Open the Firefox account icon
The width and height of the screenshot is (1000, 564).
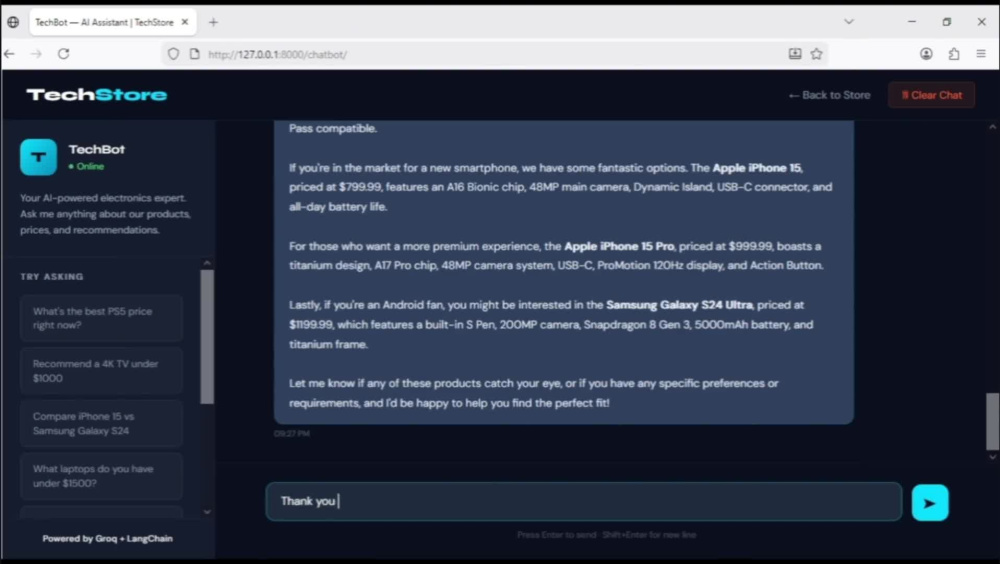(x=926, y=54)
